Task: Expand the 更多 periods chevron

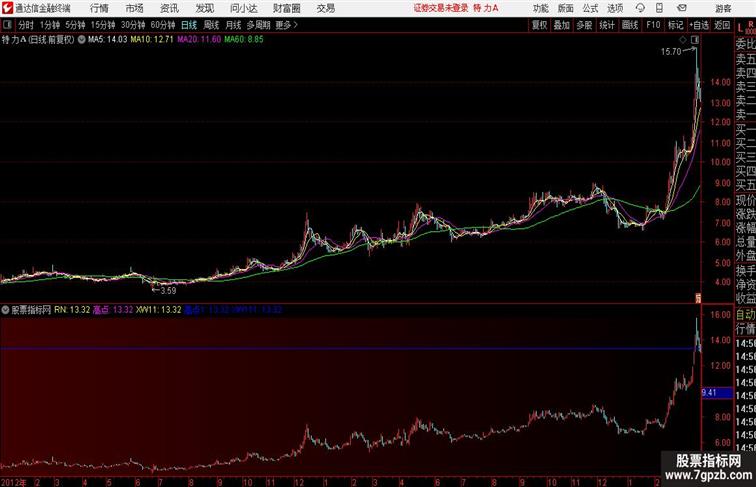Action: 287,25
